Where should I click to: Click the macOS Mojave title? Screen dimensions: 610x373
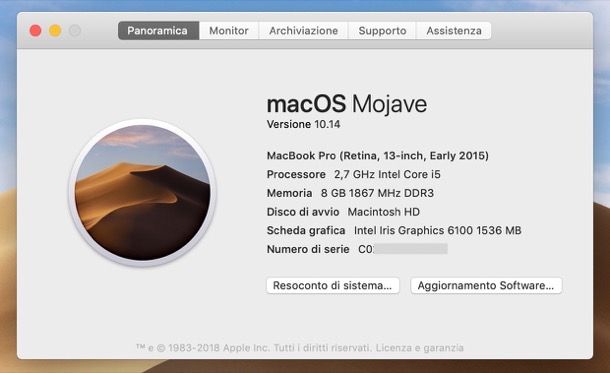pos(347,104)
